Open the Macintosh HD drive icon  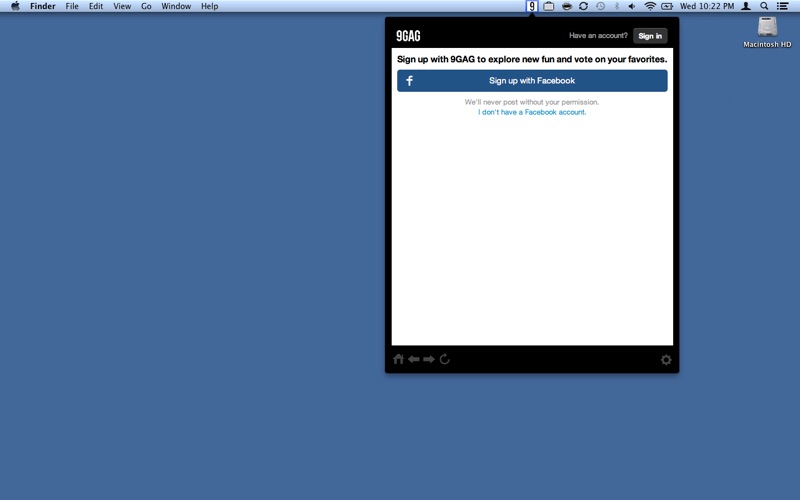[767, 28]
